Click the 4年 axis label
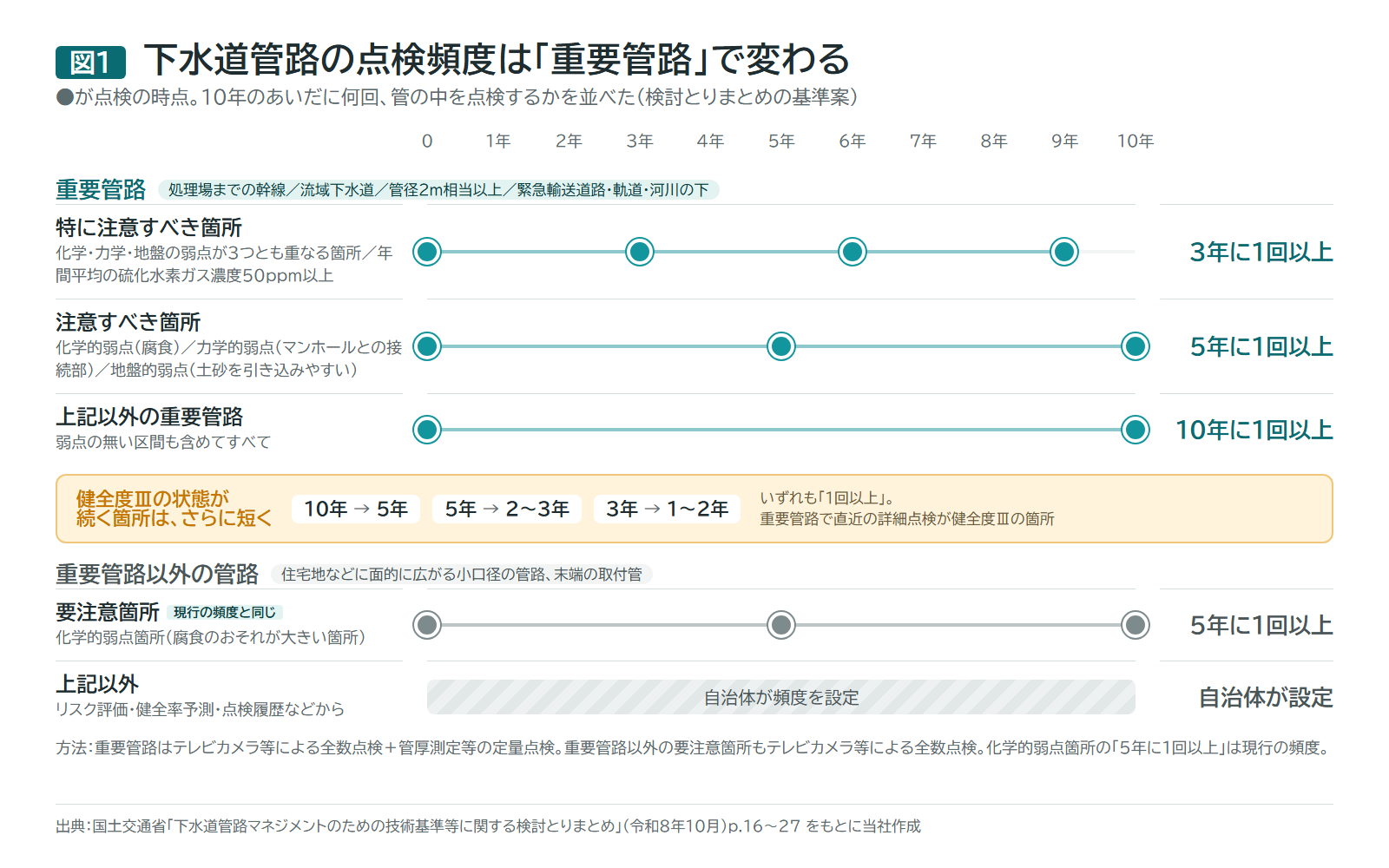Screen dimensions: 1389x868 click(710, 141)
